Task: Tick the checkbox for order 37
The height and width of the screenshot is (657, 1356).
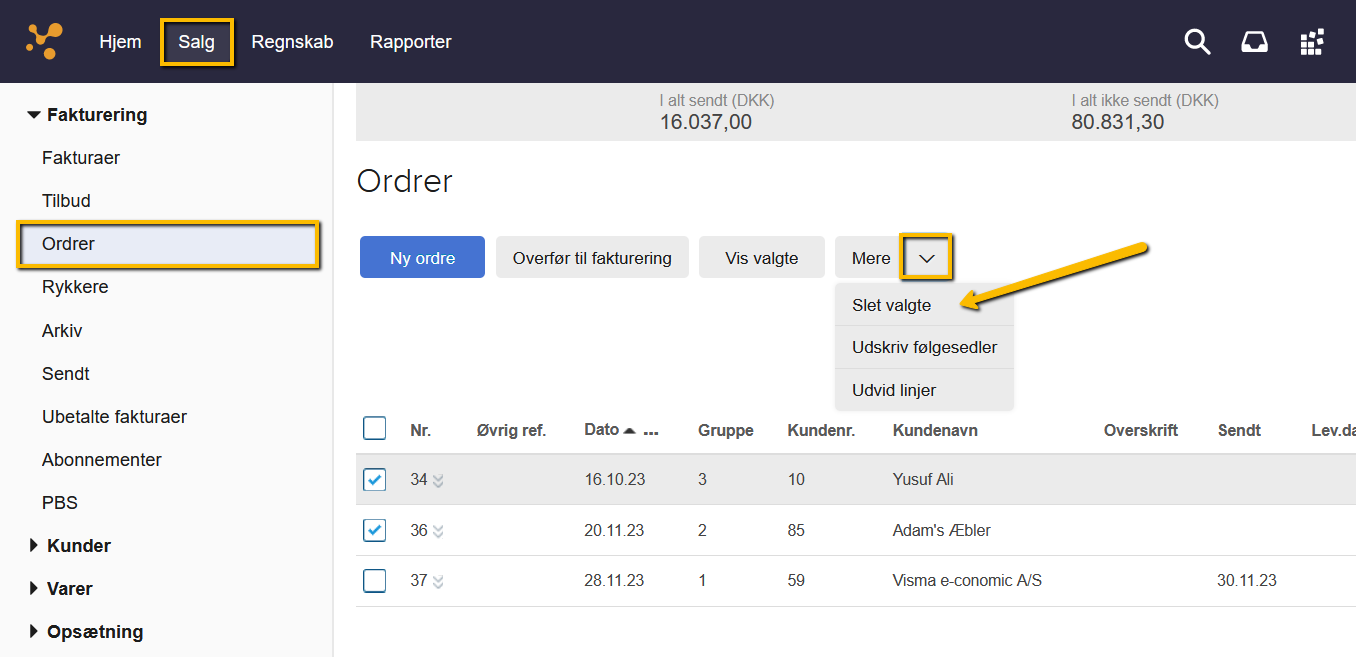Action: (x=374, y=580)
